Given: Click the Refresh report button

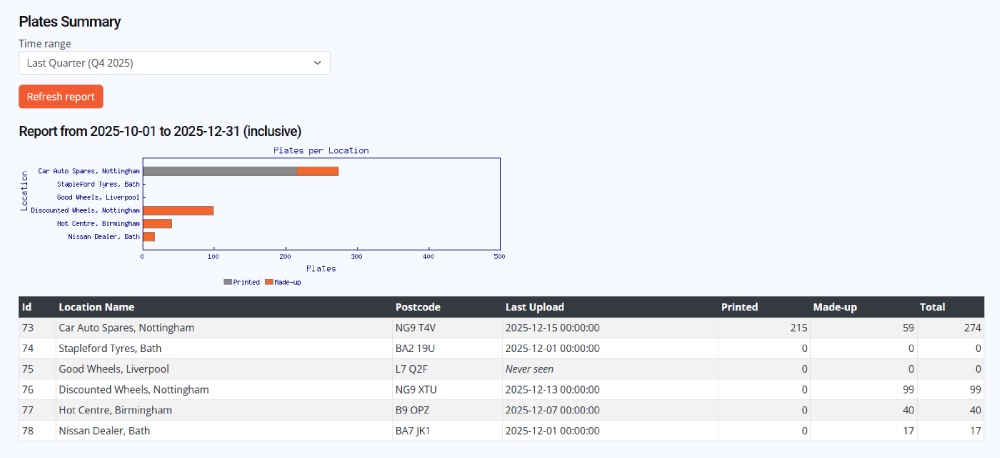Looking at the screenshot, I should [61, 97].
